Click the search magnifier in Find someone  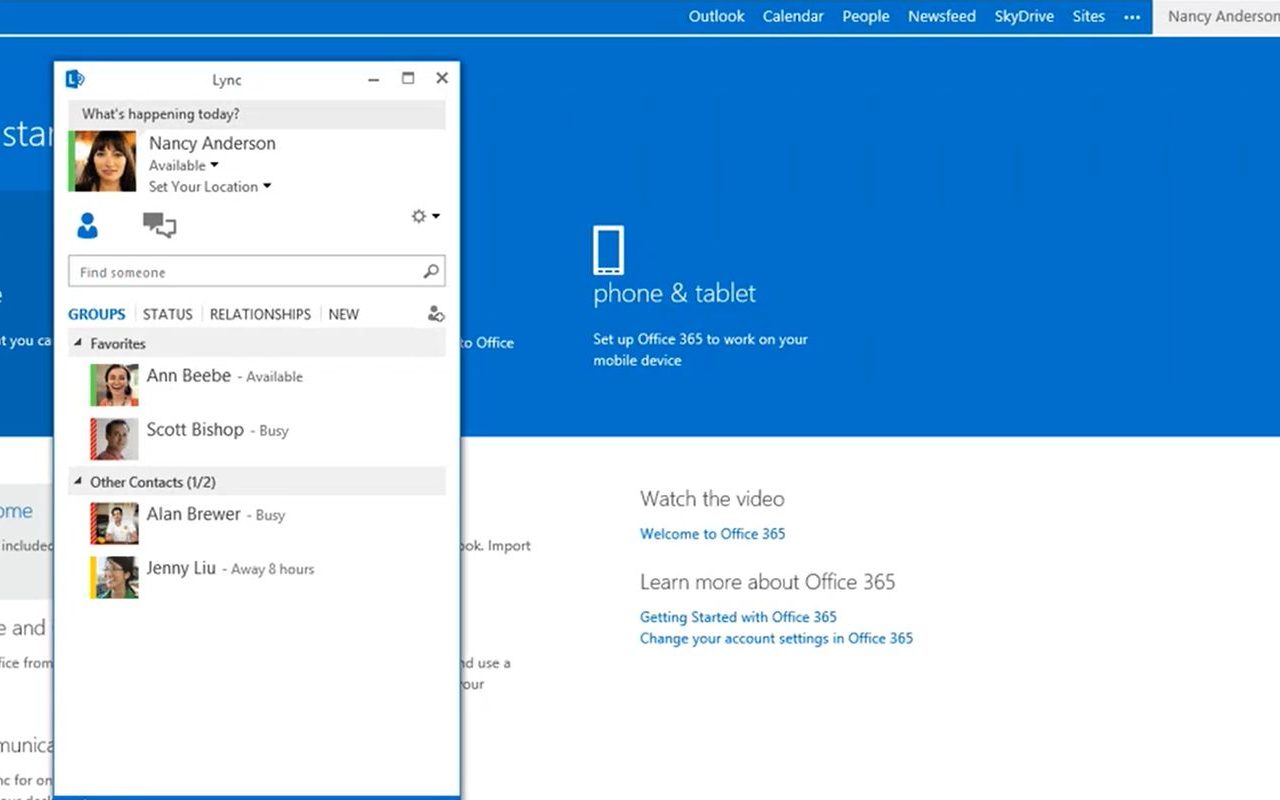click(431, 271)
